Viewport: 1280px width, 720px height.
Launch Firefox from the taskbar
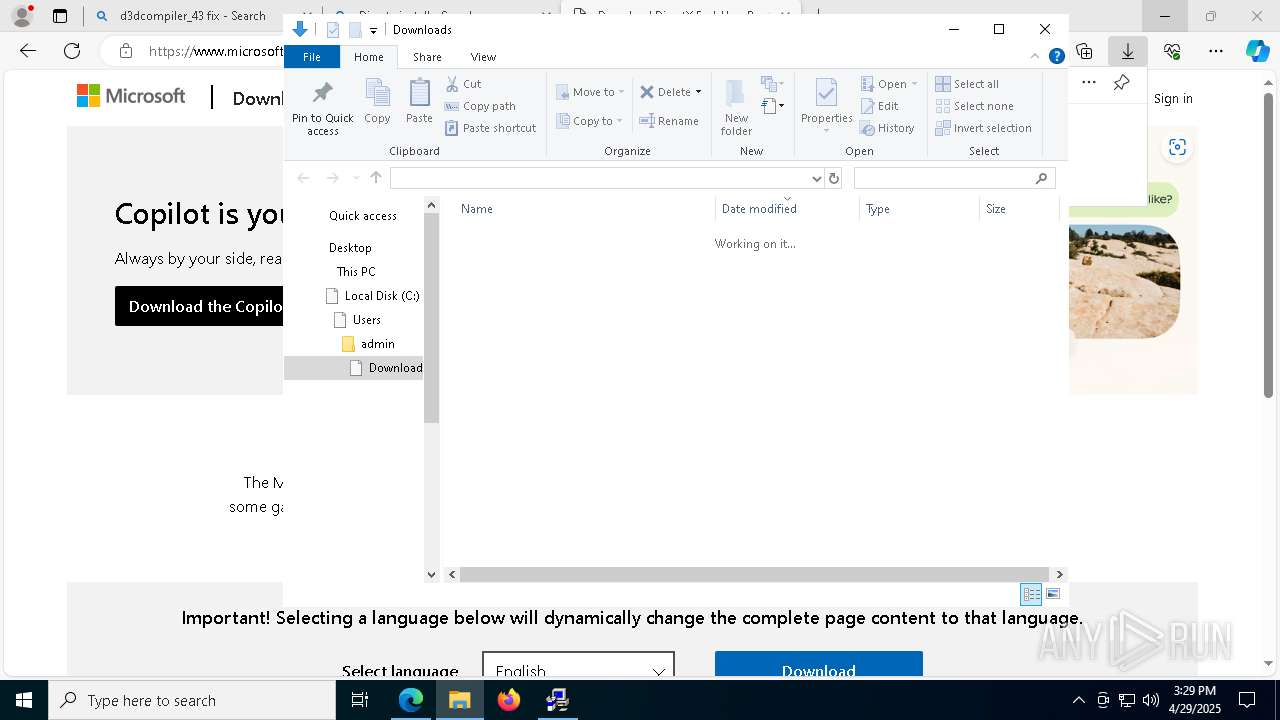coord(509,700)
